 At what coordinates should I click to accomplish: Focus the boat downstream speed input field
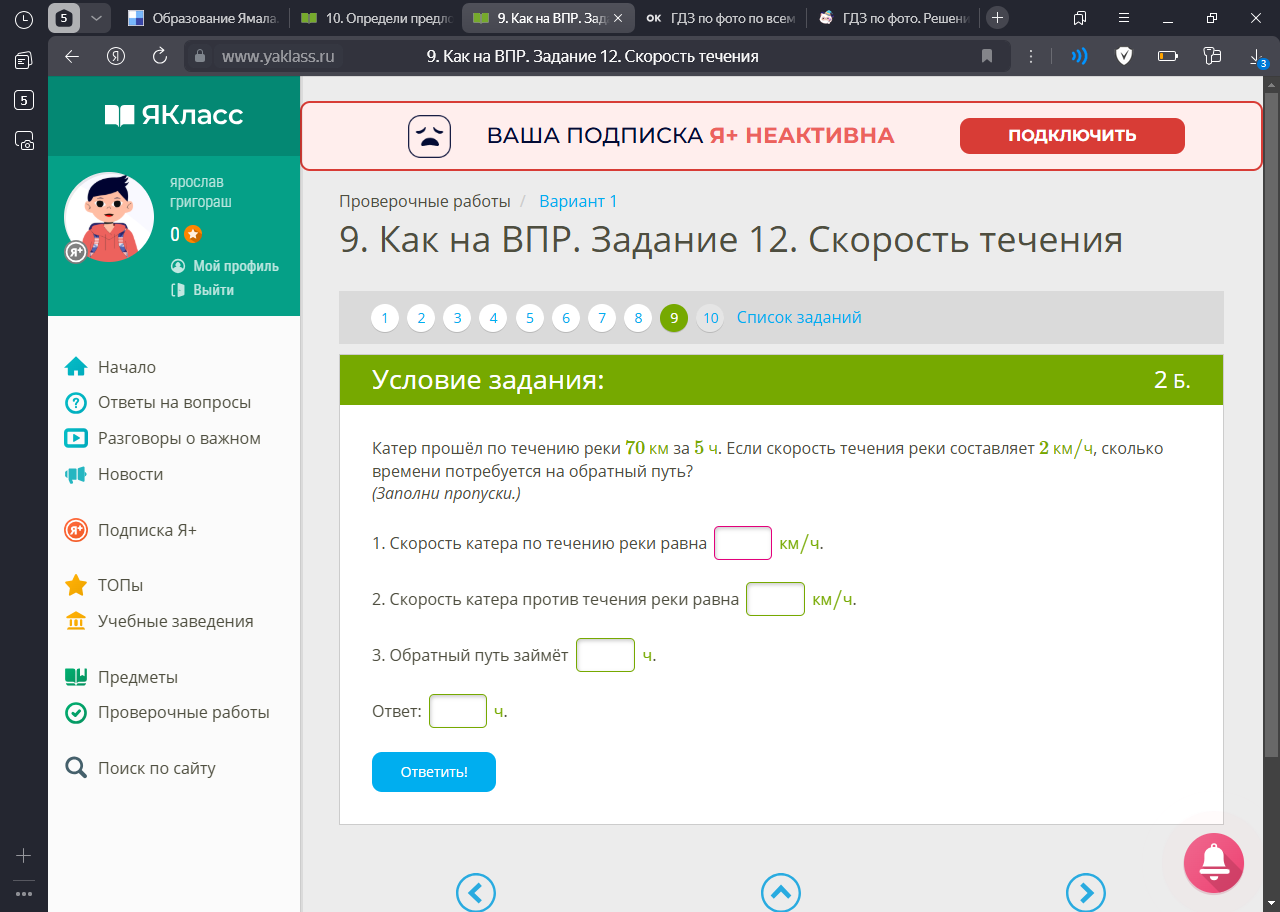[x=742, y=543]
